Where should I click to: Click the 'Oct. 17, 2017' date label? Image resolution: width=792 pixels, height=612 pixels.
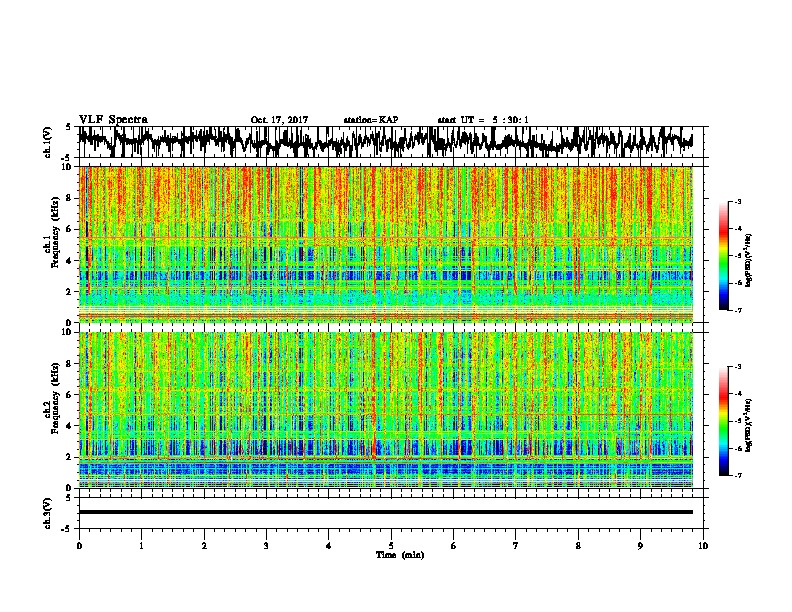279,120
